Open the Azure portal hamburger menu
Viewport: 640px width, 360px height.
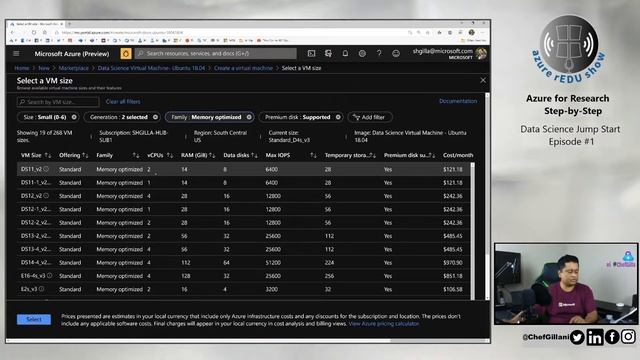(16, 53)
